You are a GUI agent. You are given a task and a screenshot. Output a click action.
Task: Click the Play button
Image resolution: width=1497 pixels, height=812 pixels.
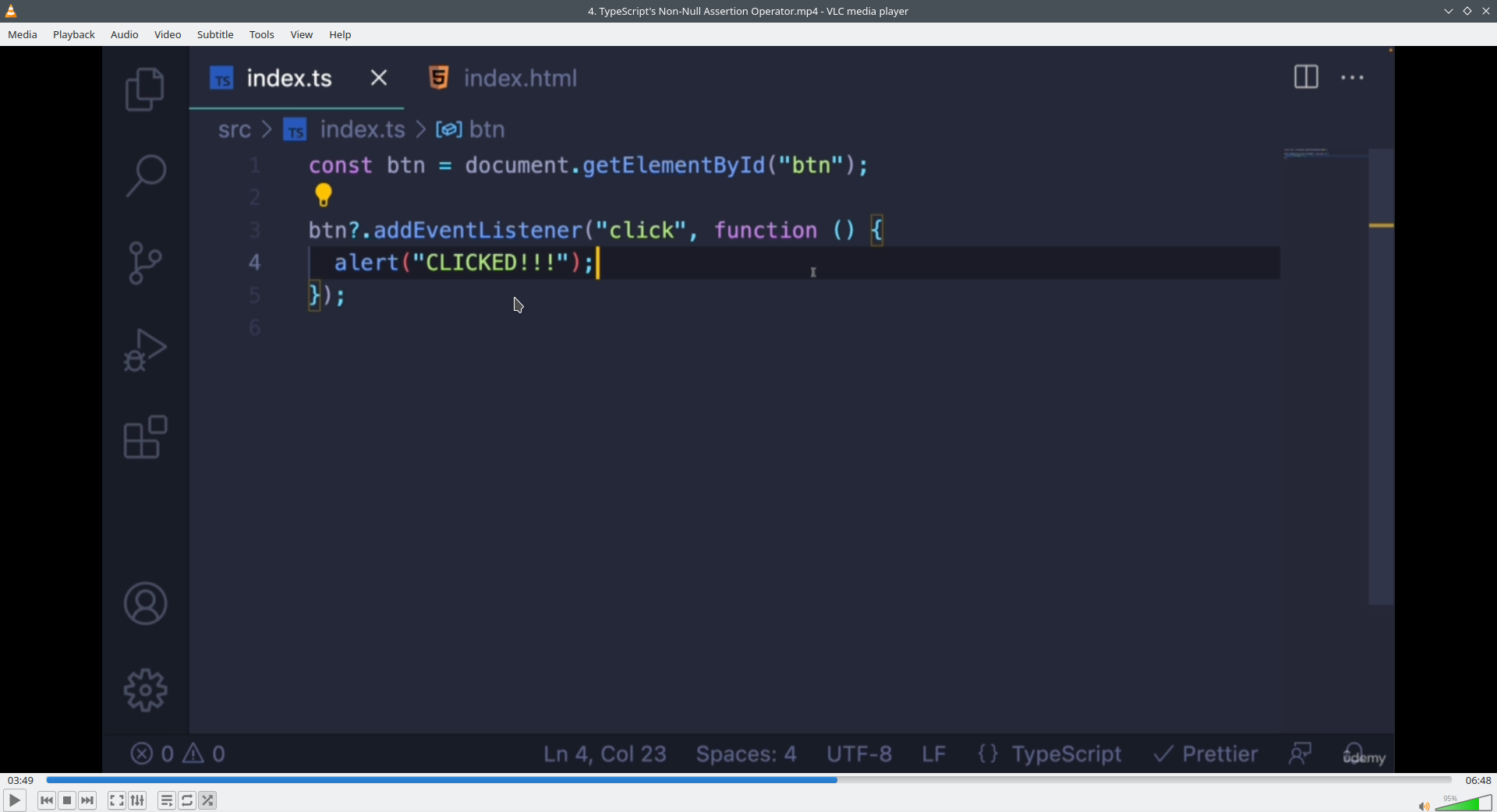[x=15, y=800]
